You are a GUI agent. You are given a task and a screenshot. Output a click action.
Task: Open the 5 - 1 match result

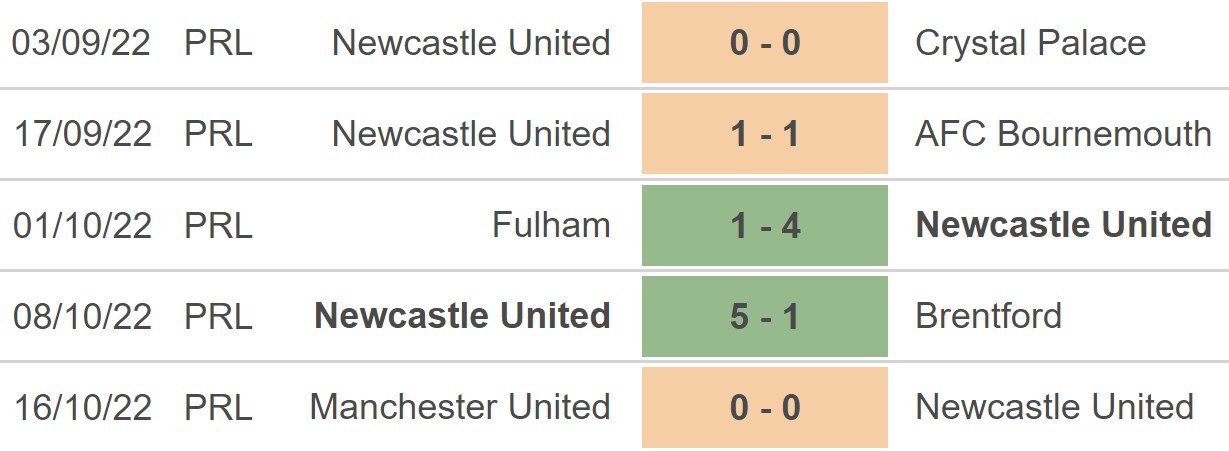click(765, 316)
